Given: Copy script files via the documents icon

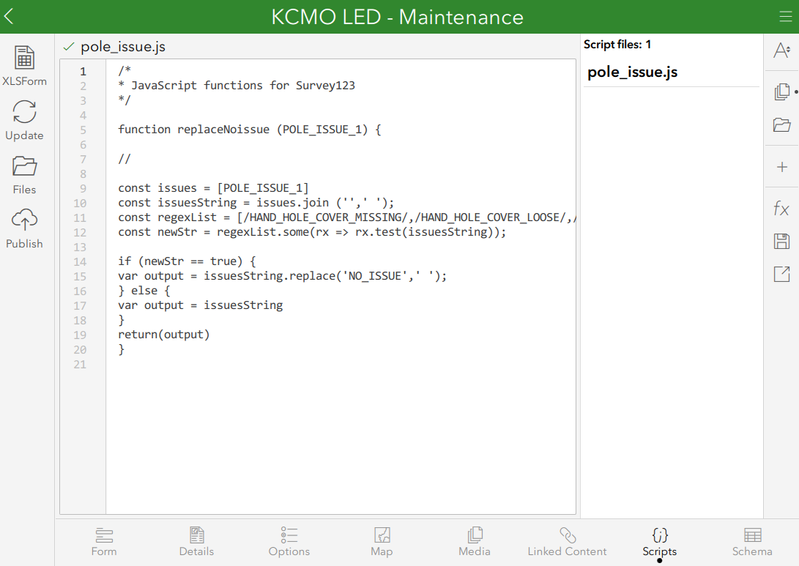Looking at the screenshot, I should (782, 92).
